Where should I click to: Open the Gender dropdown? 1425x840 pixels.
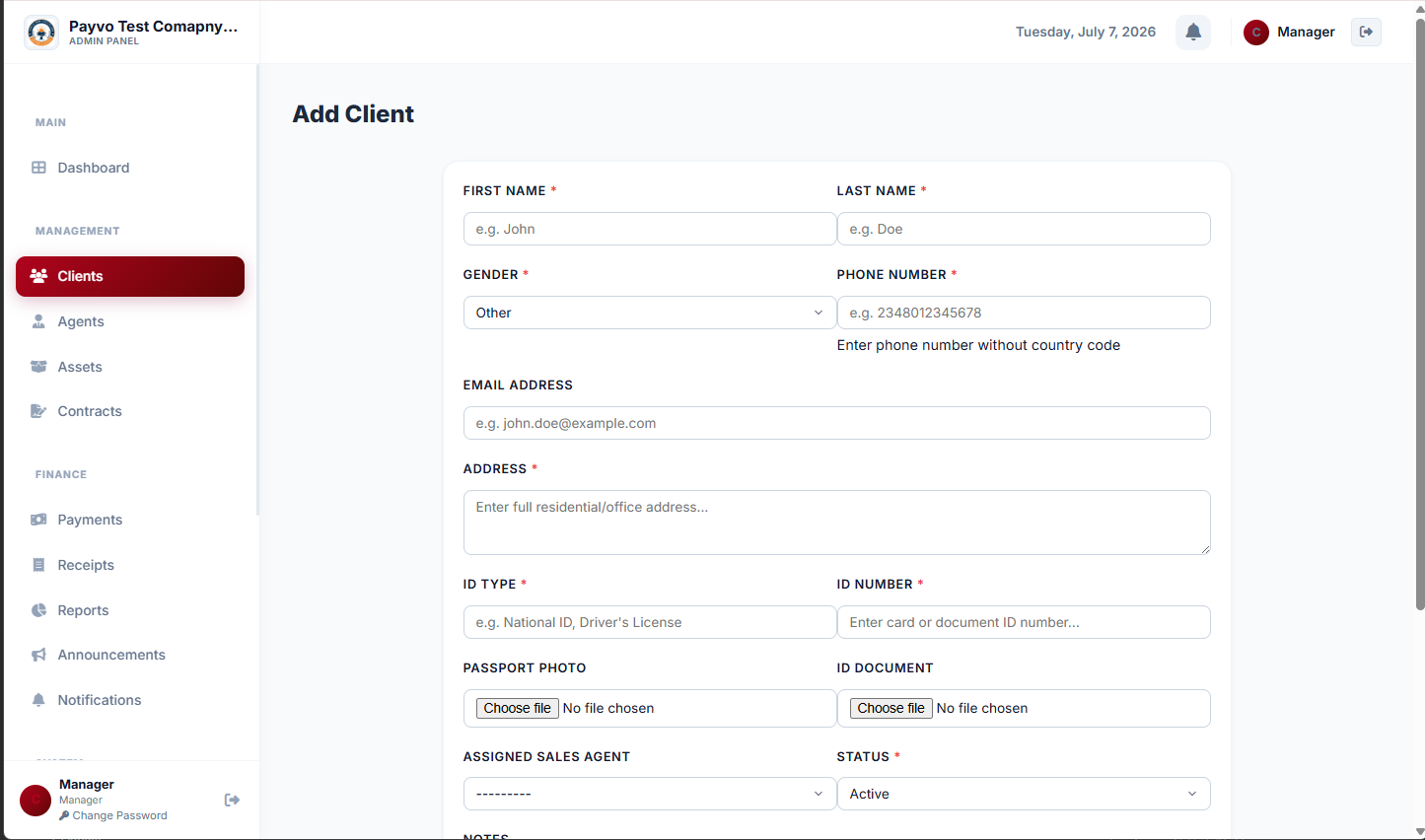tap(650, 313)
